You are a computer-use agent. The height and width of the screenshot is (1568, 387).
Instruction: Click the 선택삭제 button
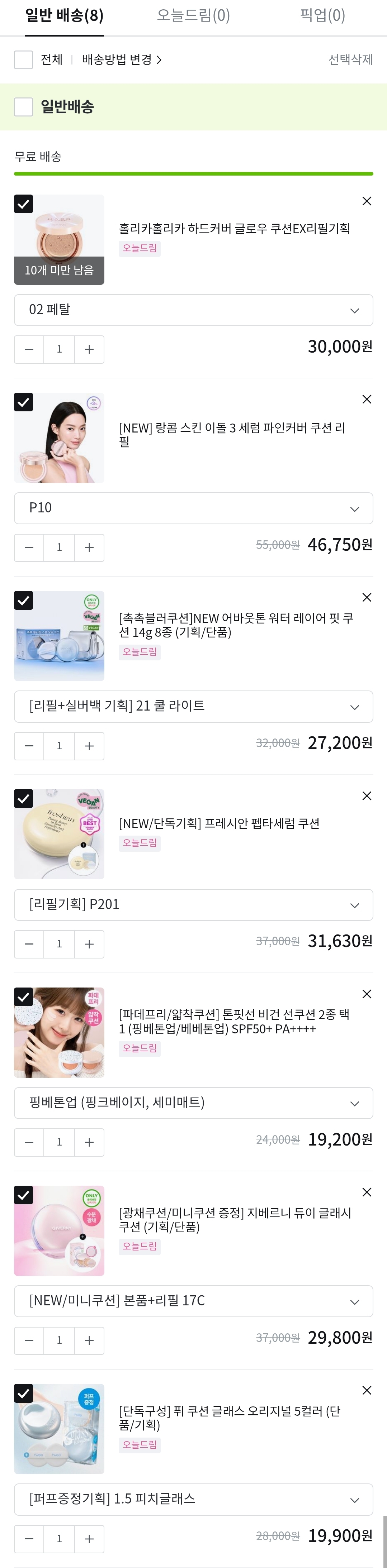350,59
